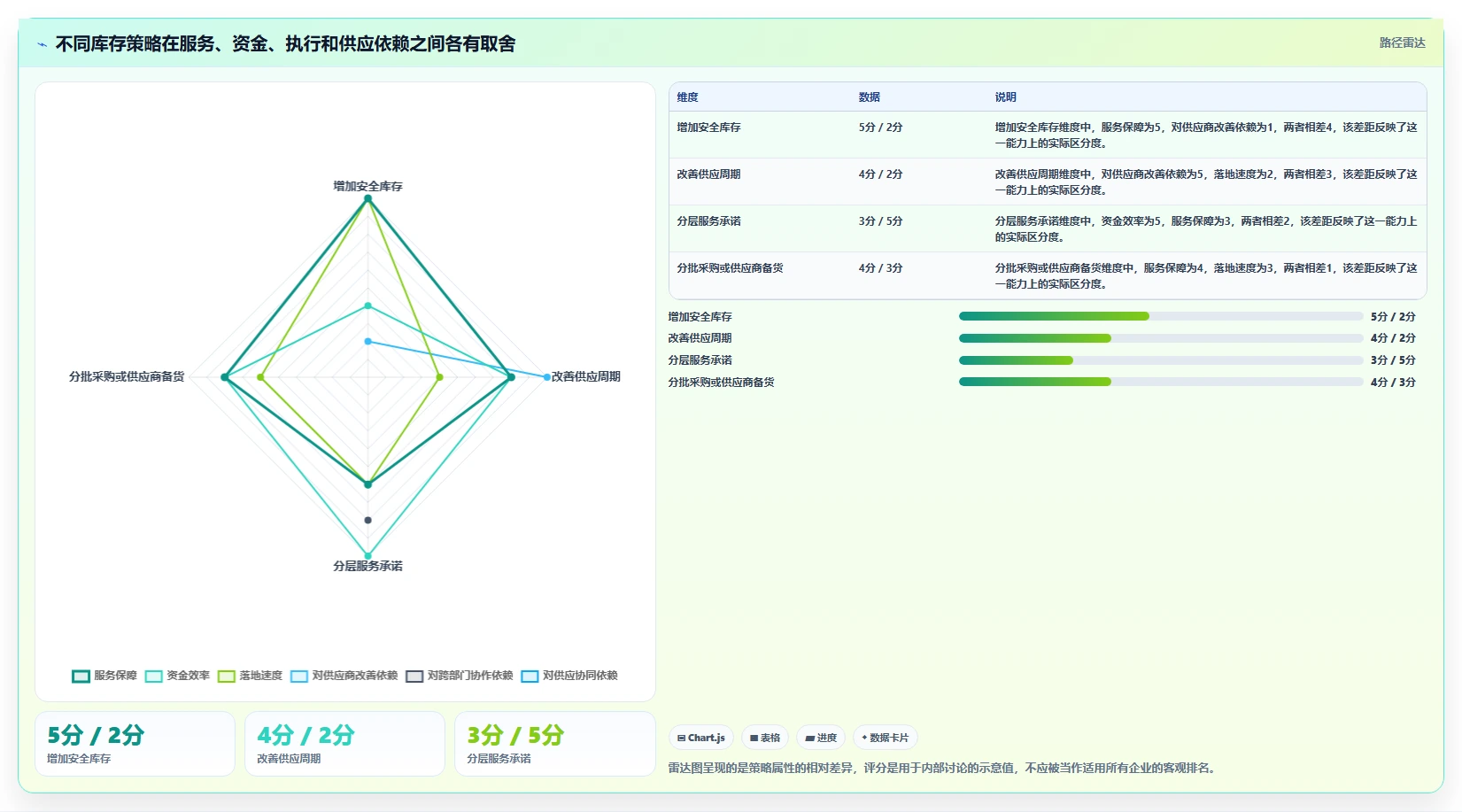Image resolution: width=1462 pixels, height=812 pixels.
Task: Toggle the 服务保障 legend series
Action: pos(104,676)
